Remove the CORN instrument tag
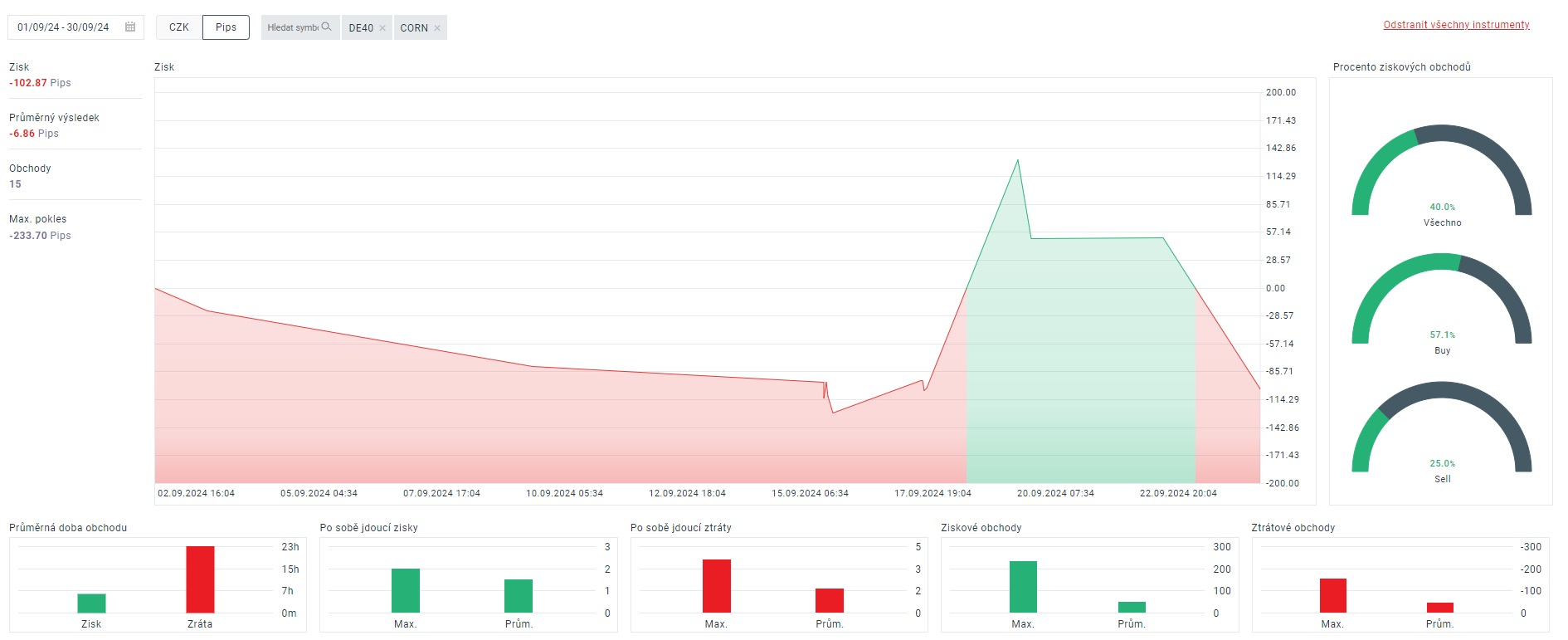1568x640 pixels. pos(437,28)
